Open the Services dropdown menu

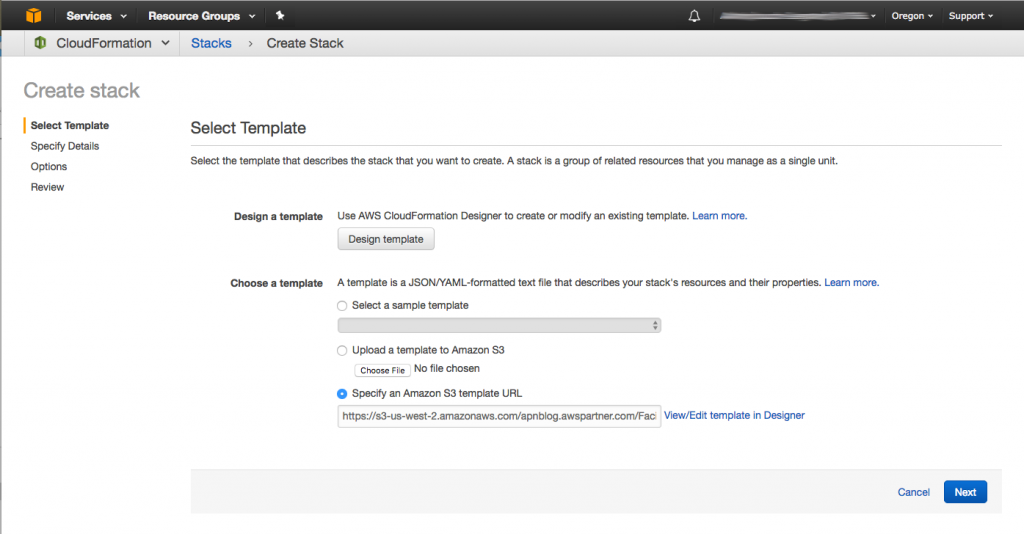96,16
